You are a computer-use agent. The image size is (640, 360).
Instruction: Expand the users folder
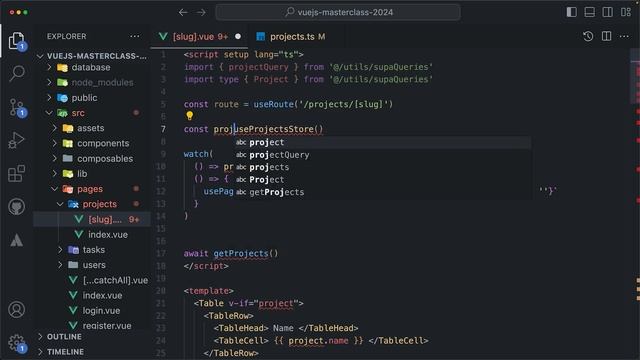pyautogui.click(x=92, y=265)
